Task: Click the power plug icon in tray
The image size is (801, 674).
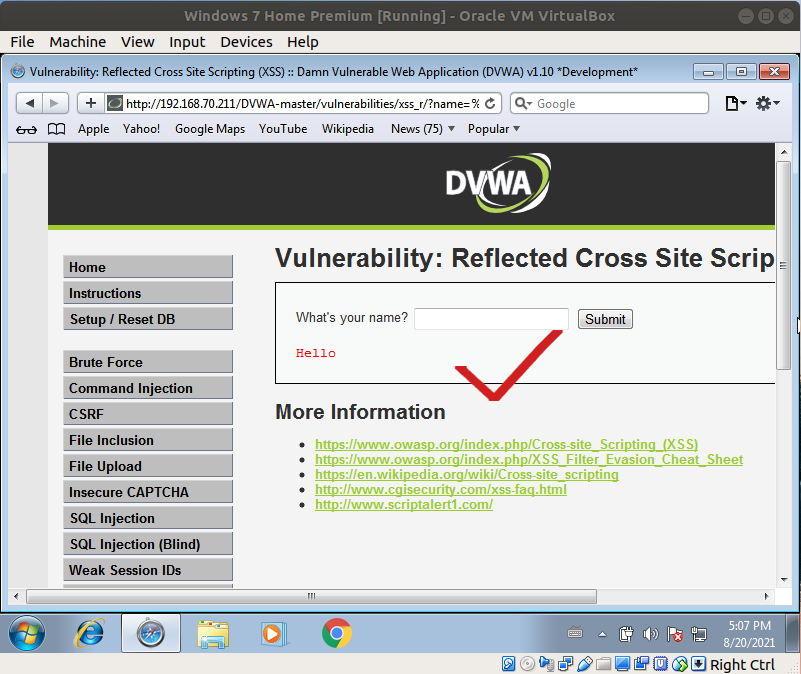Action: click(x=626, y=634)
